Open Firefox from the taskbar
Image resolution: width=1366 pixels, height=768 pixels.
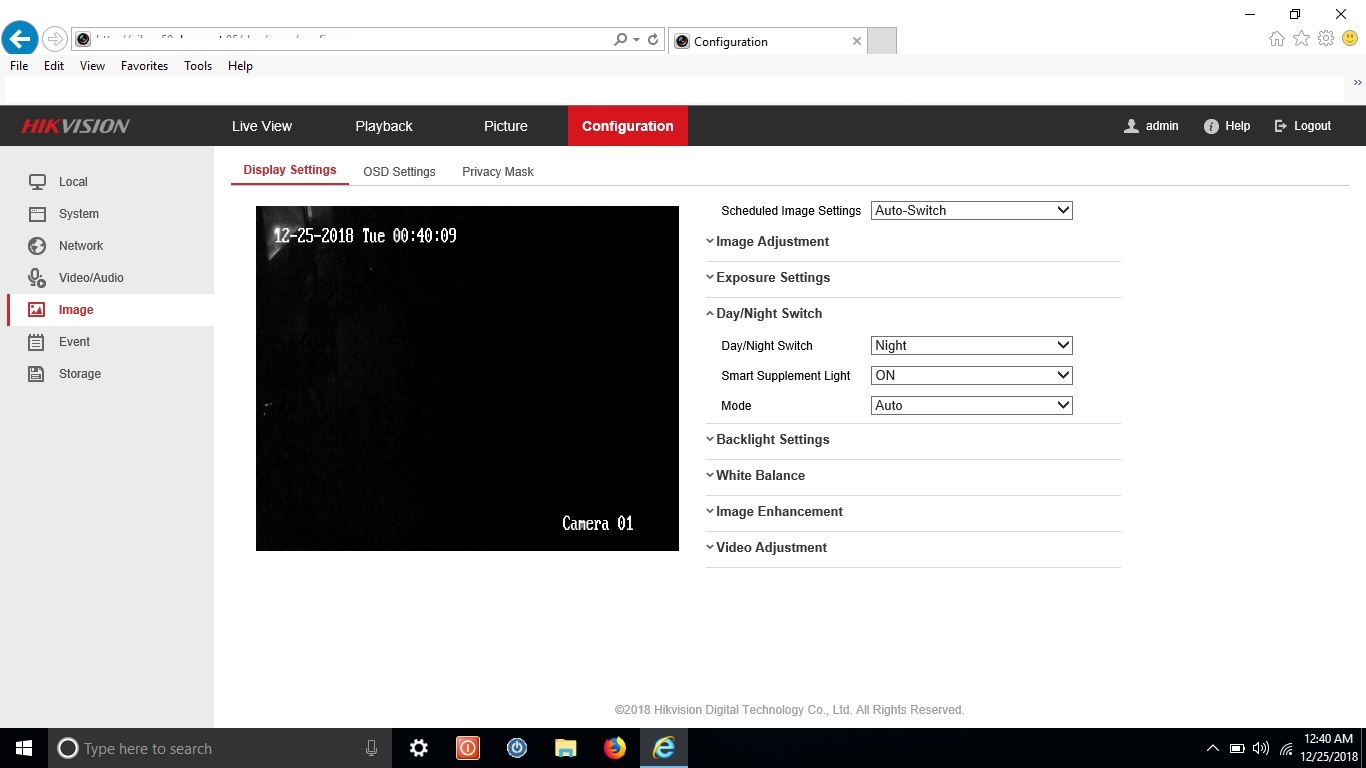(614, 748)
